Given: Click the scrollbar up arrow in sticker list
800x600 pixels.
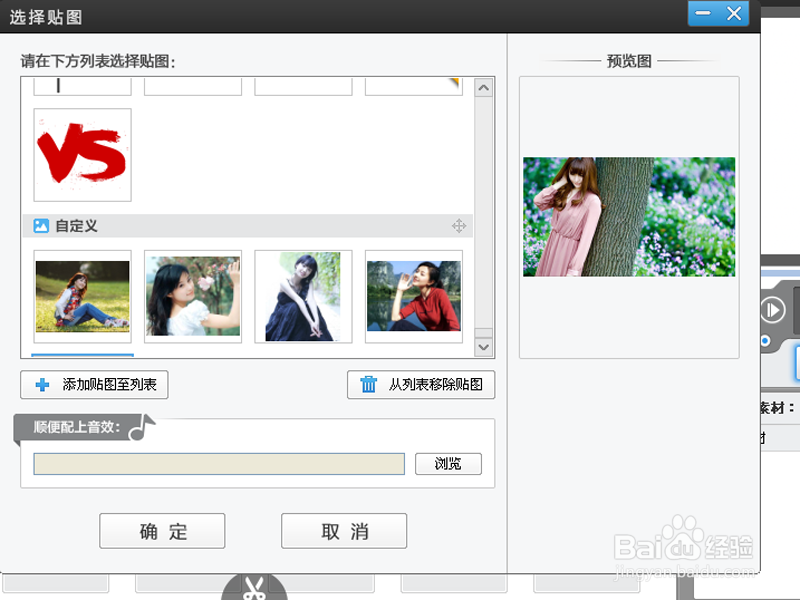Looking at the screenshot, I should pyautogui.click(x=483, y=88).
